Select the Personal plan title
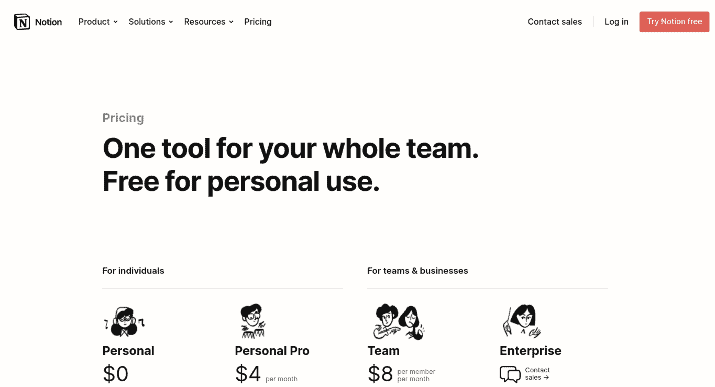 128,351
